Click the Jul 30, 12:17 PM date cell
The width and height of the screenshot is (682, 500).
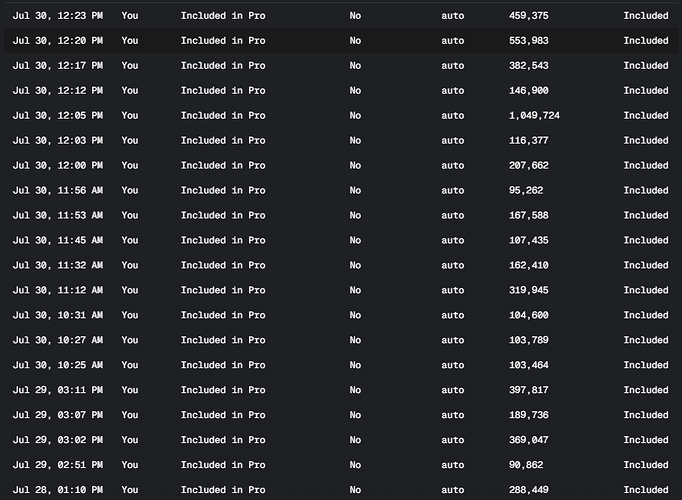coord(57,66)
